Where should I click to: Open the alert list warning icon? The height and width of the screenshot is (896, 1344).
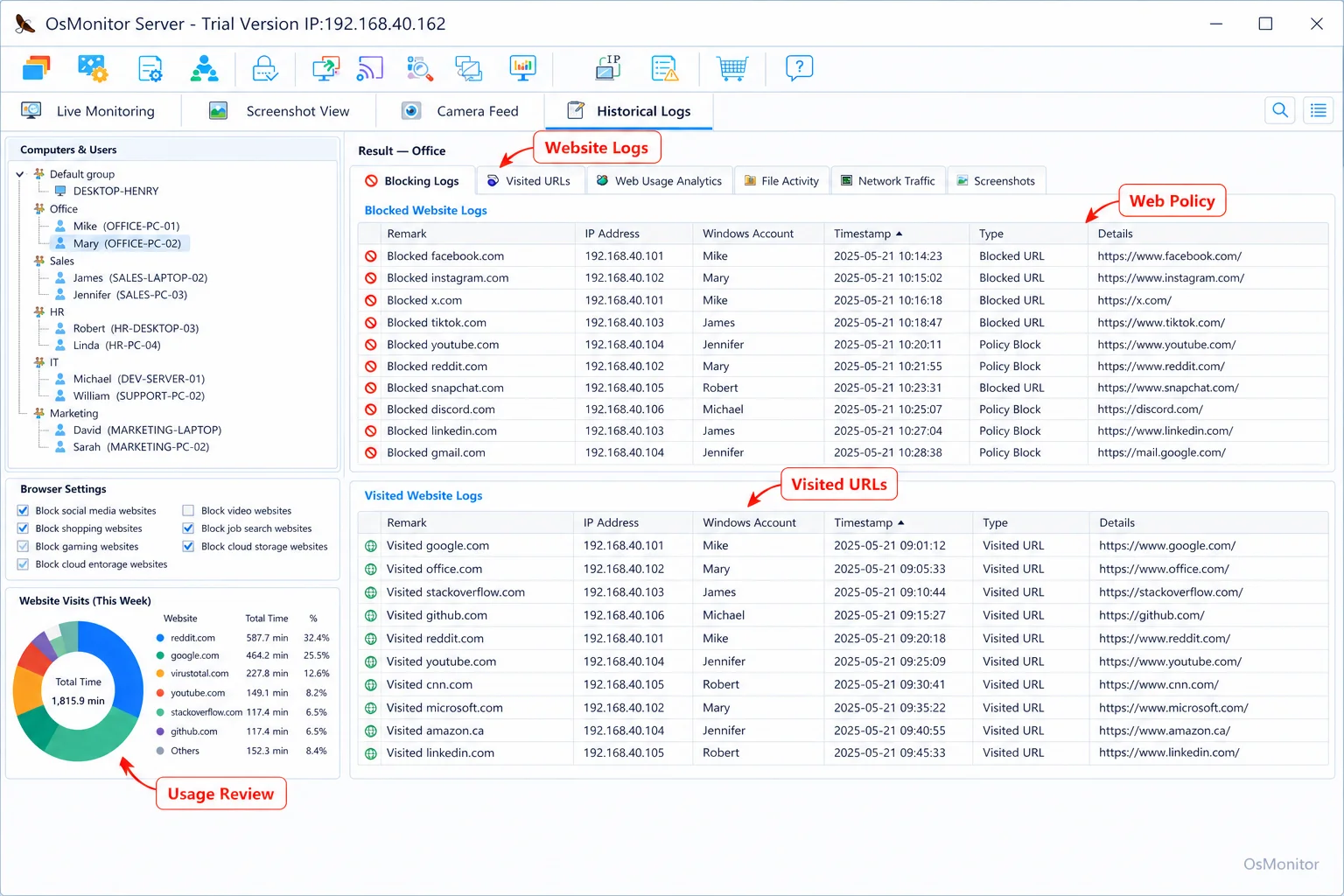(665, 68)
